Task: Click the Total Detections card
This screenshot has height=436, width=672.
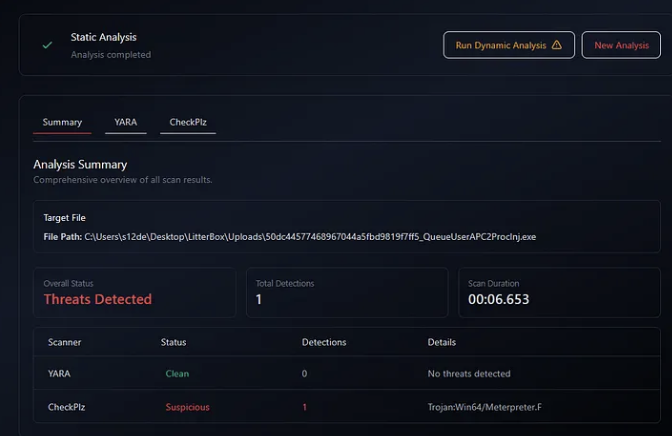Action: [x=347, y=292]
